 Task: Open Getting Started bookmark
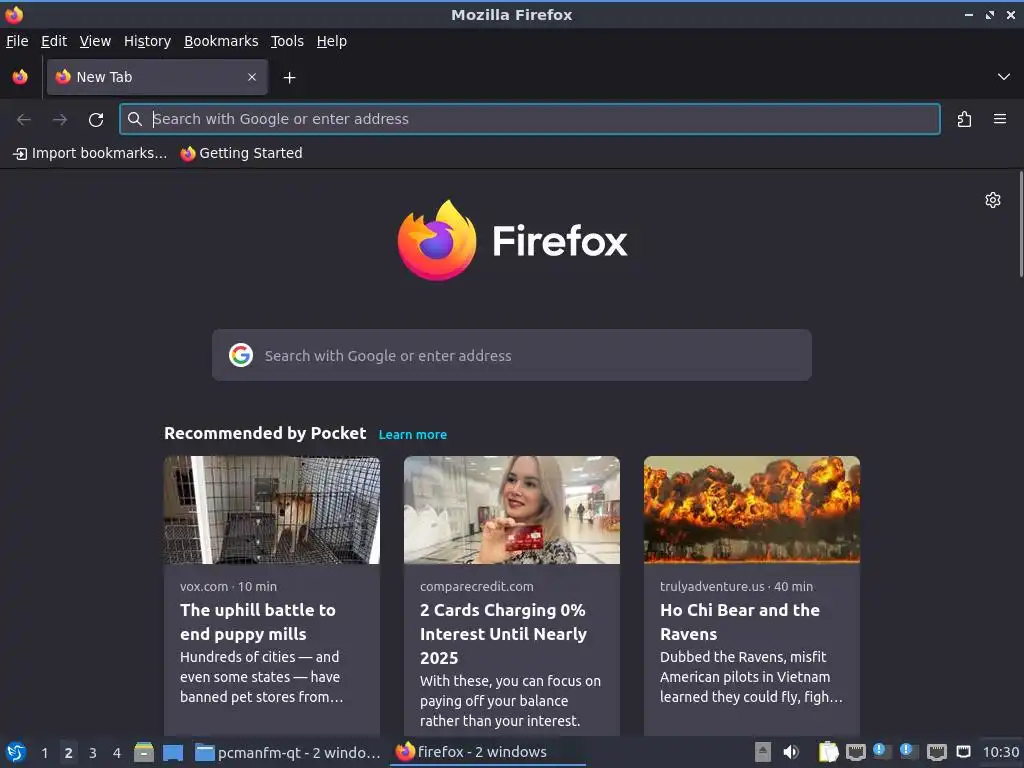point(242,153)
